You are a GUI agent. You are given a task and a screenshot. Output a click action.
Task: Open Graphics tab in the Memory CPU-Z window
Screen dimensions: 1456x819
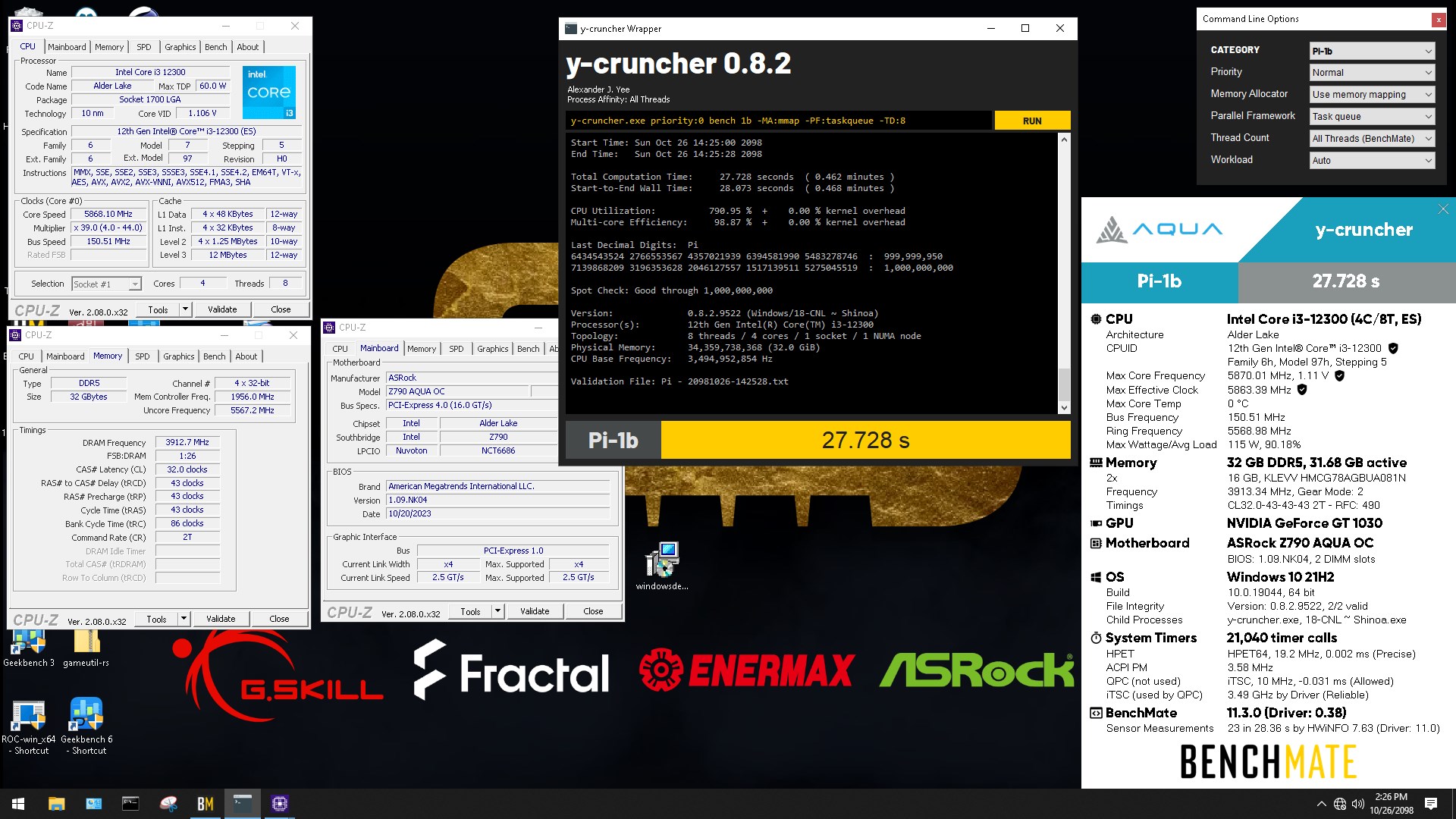point(179,356)
